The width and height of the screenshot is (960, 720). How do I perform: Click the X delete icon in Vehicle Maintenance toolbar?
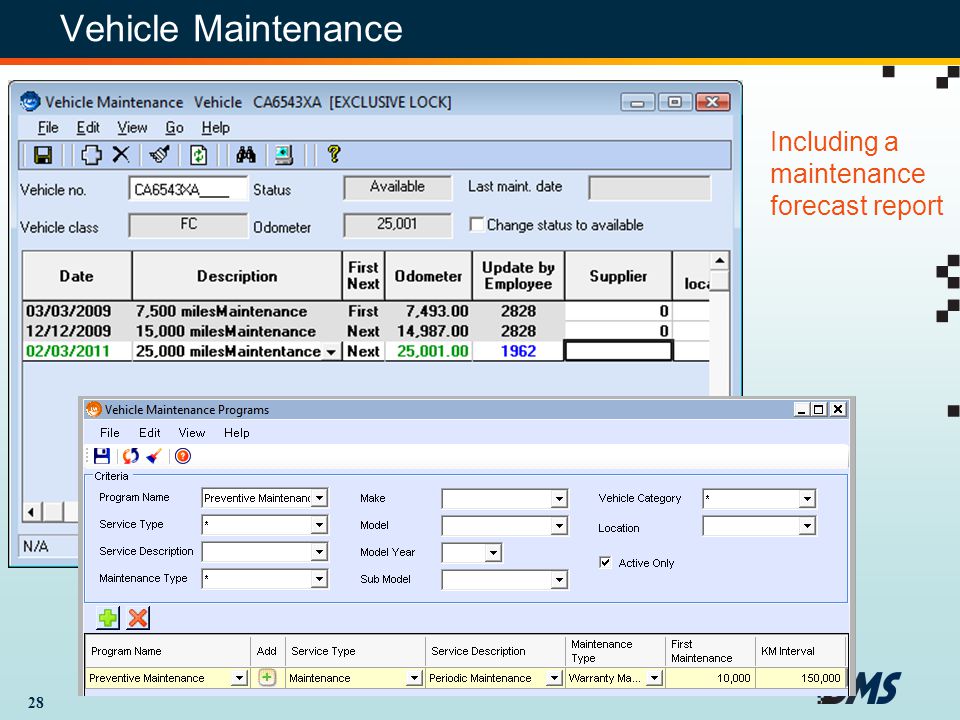pyautogui.click(x=121, y=154)
